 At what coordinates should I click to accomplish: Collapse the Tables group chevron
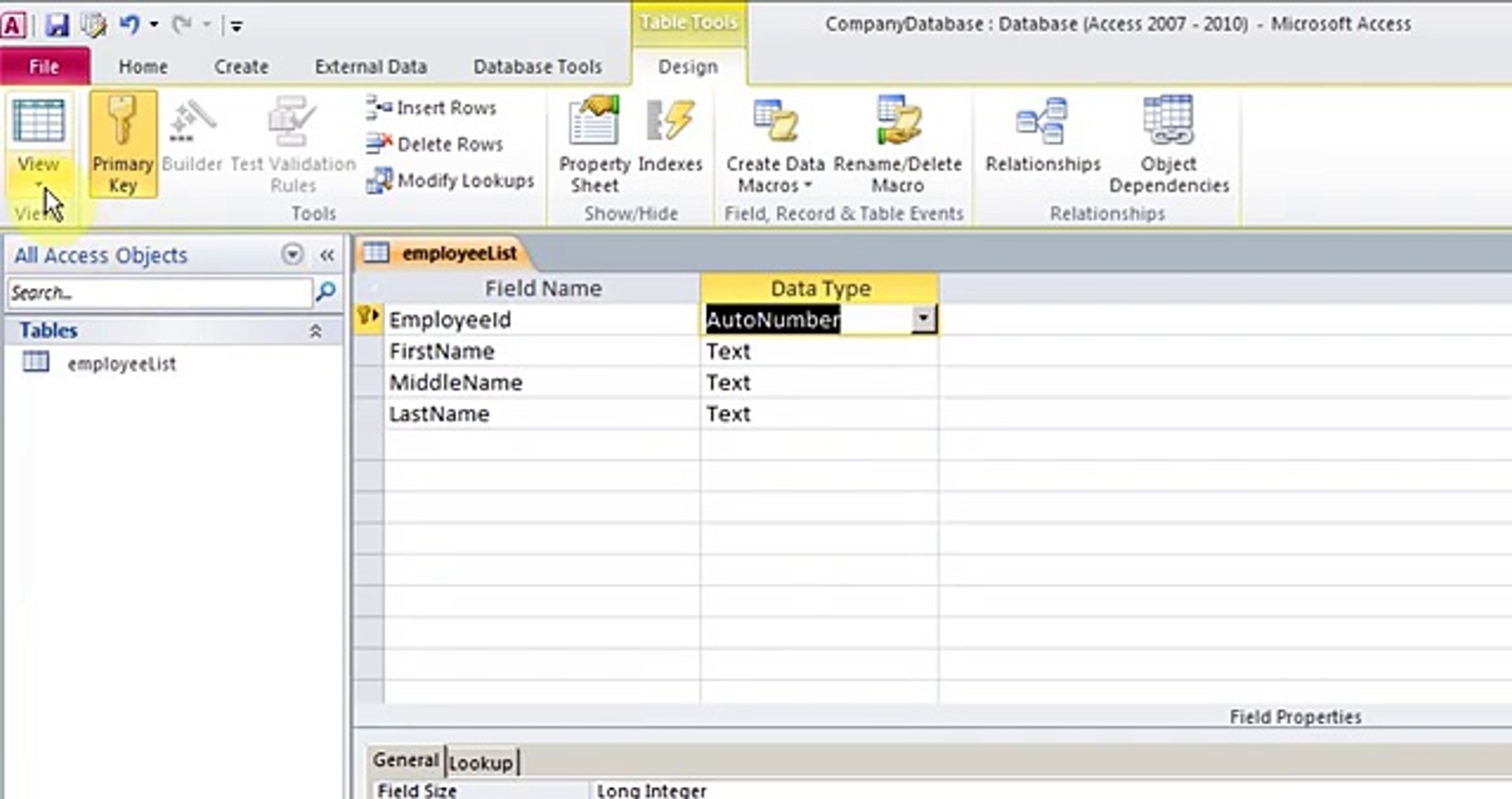315,331
